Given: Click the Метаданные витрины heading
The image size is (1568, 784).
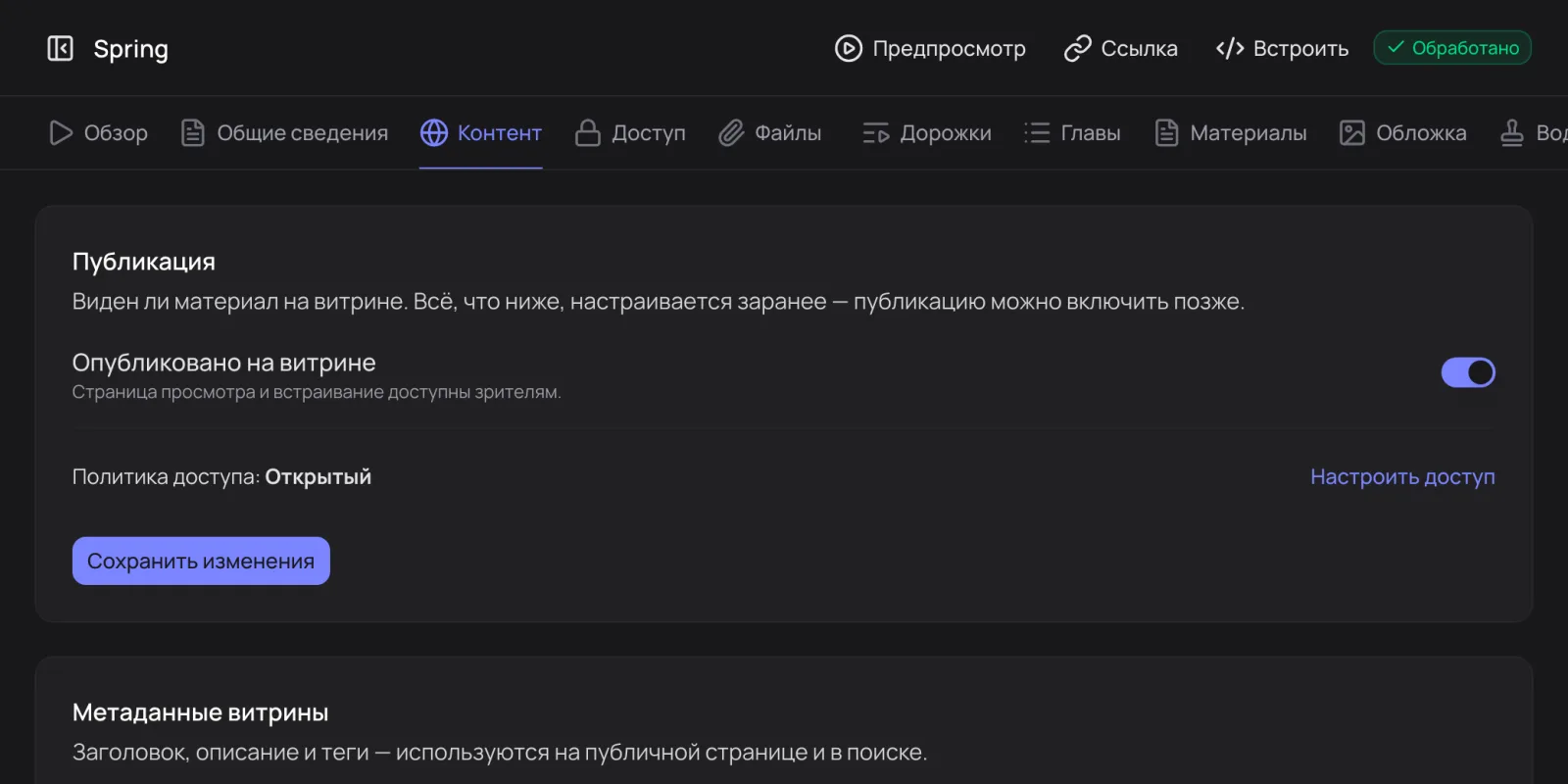Looking at the screenshot, I should (x=201, y=712).
